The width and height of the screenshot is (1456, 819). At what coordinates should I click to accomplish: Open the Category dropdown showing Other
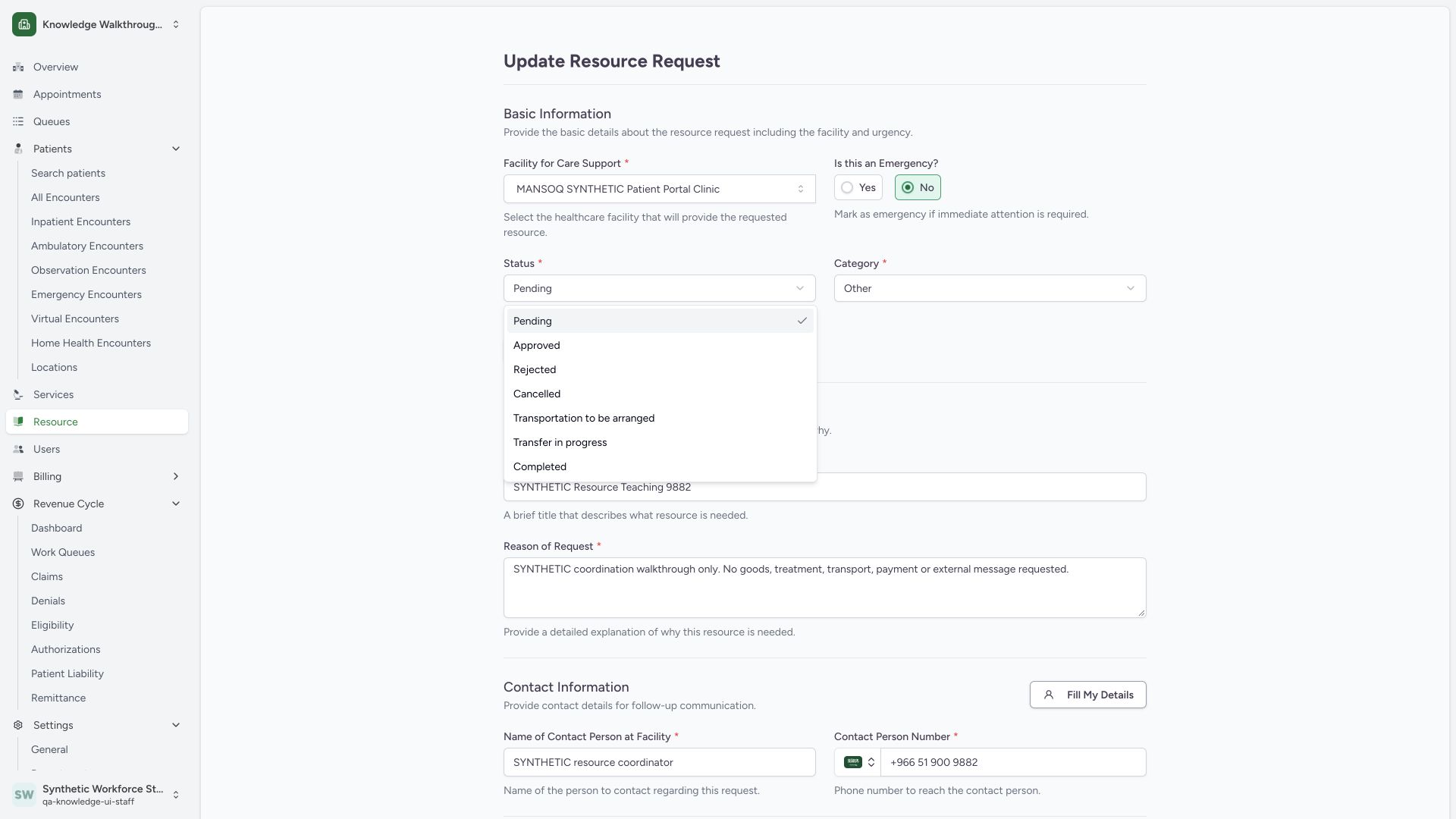tap(990, 288)
